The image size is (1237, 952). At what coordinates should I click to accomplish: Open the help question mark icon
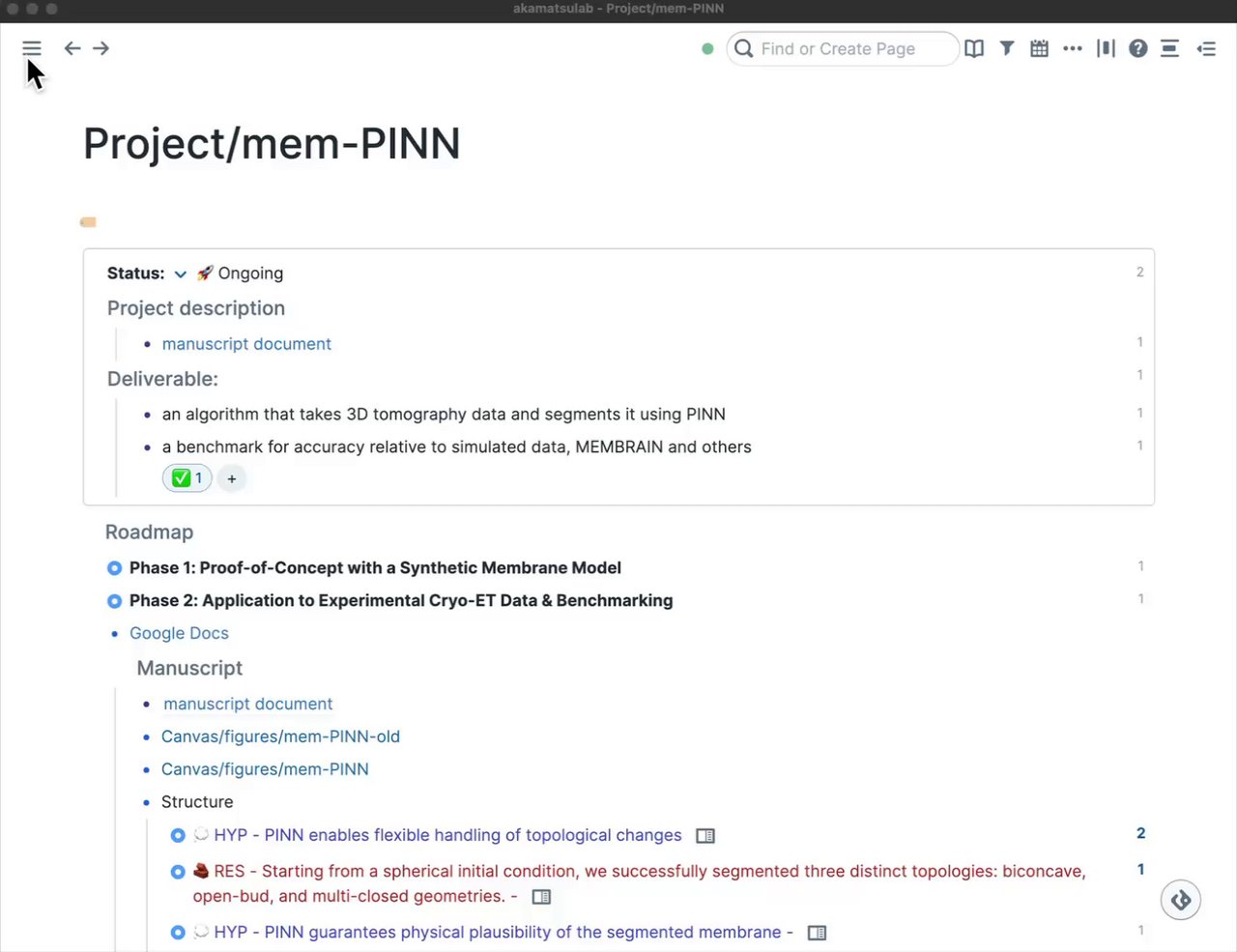click(x=1137, y=48)
